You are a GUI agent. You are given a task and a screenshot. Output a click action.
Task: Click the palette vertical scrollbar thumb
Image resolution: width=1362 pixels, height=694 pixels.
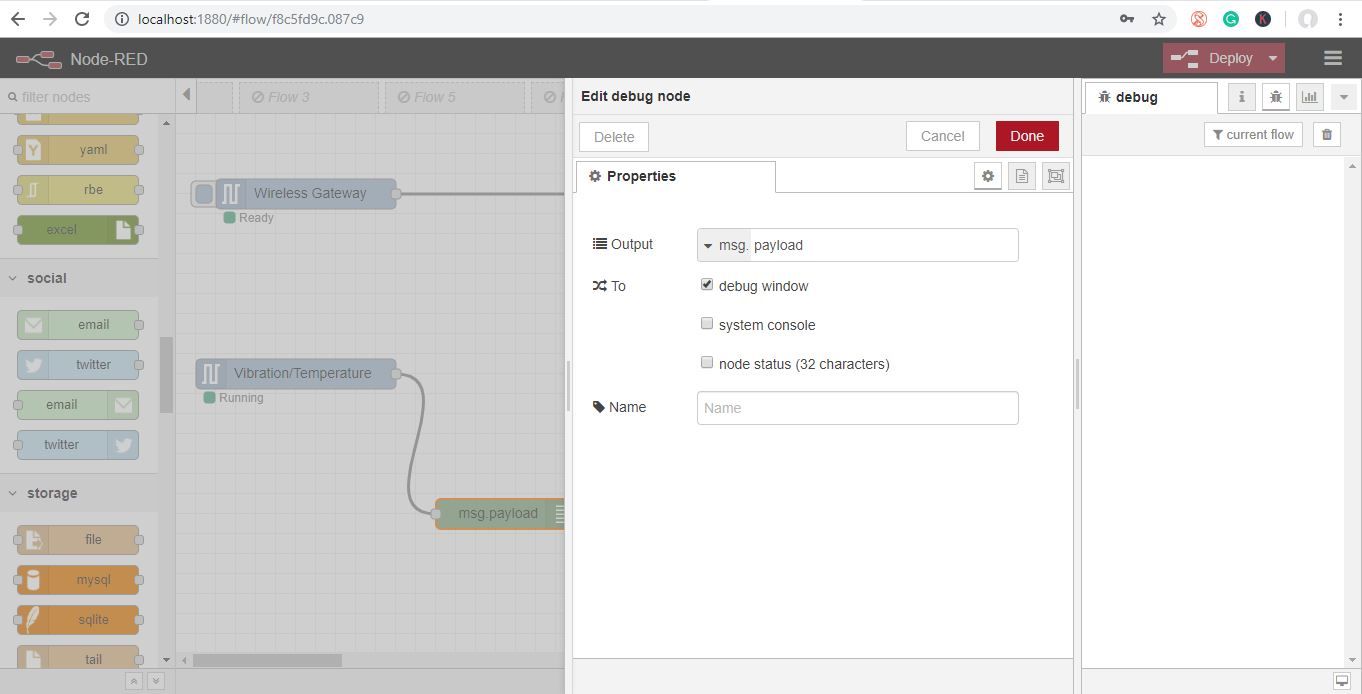[x=166, y=375]
